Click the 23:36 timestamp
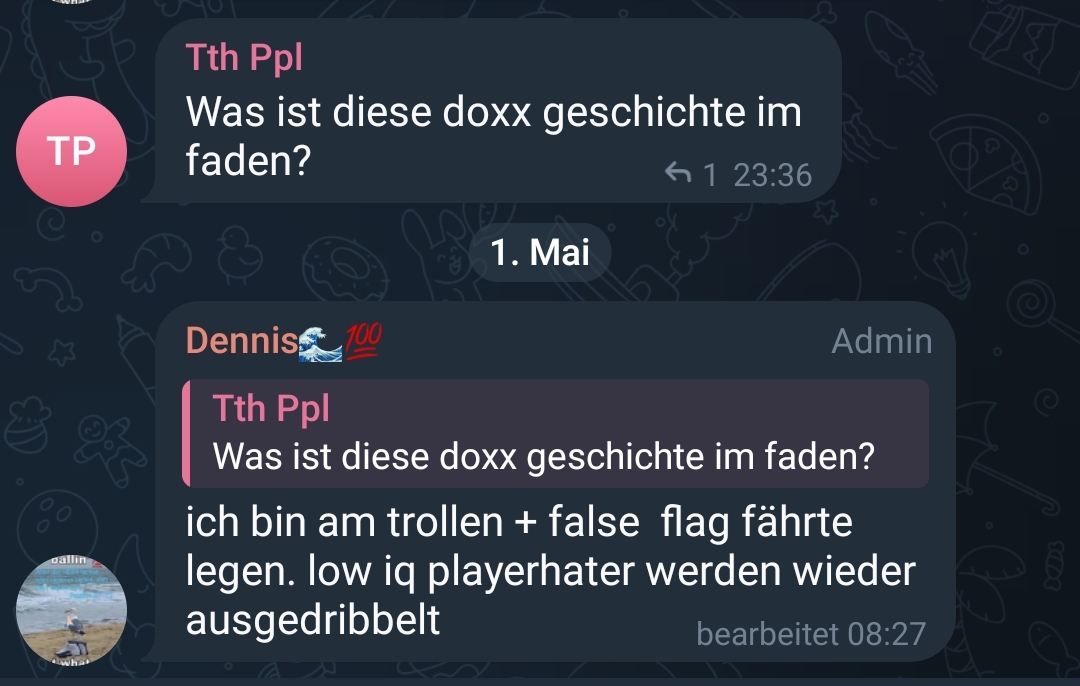1080x686 pixels. (772, 175)
